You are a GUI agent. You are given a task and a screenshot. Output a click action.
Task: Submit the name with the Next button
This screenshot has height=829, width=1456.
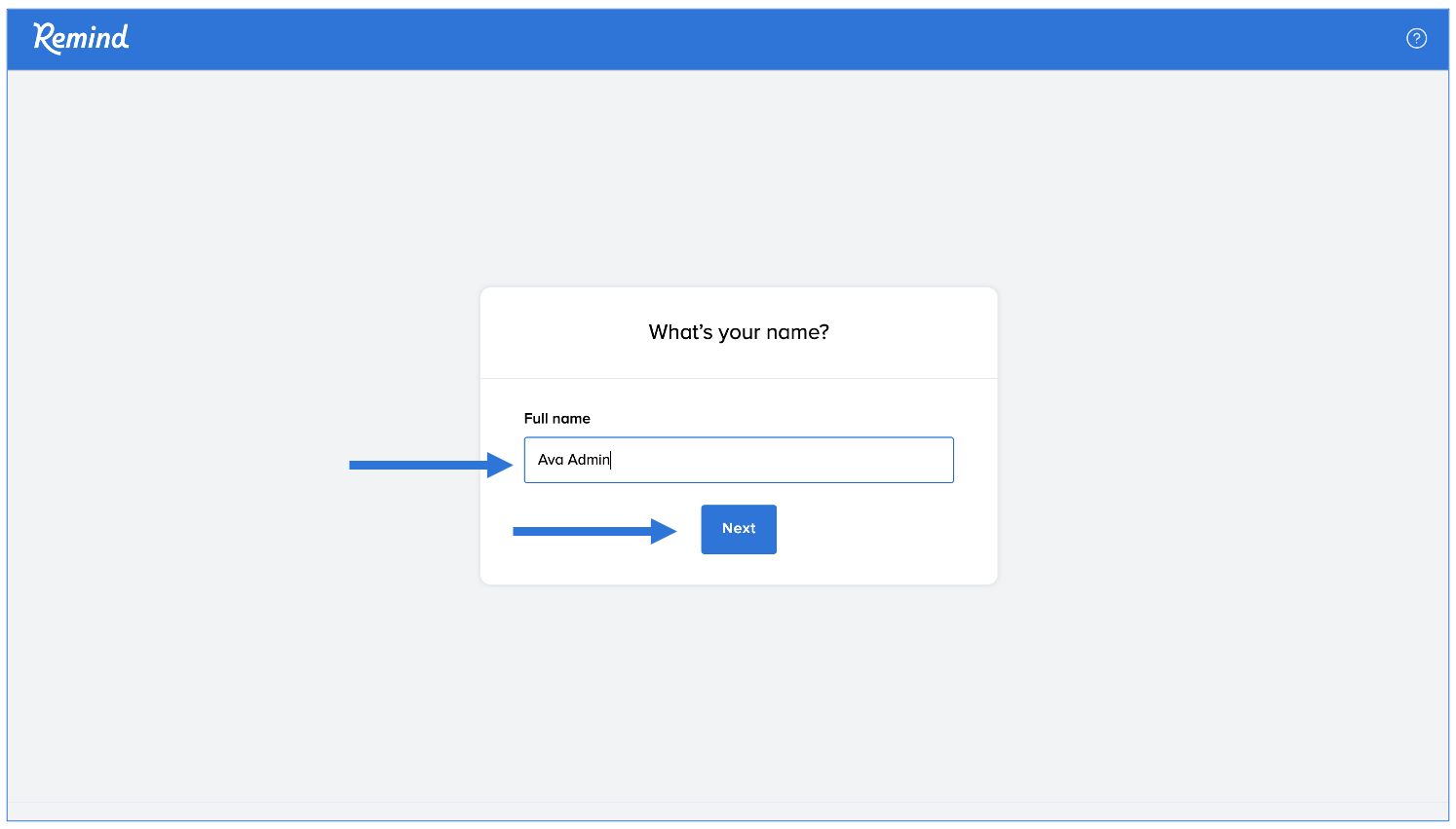tap(738, 529)
